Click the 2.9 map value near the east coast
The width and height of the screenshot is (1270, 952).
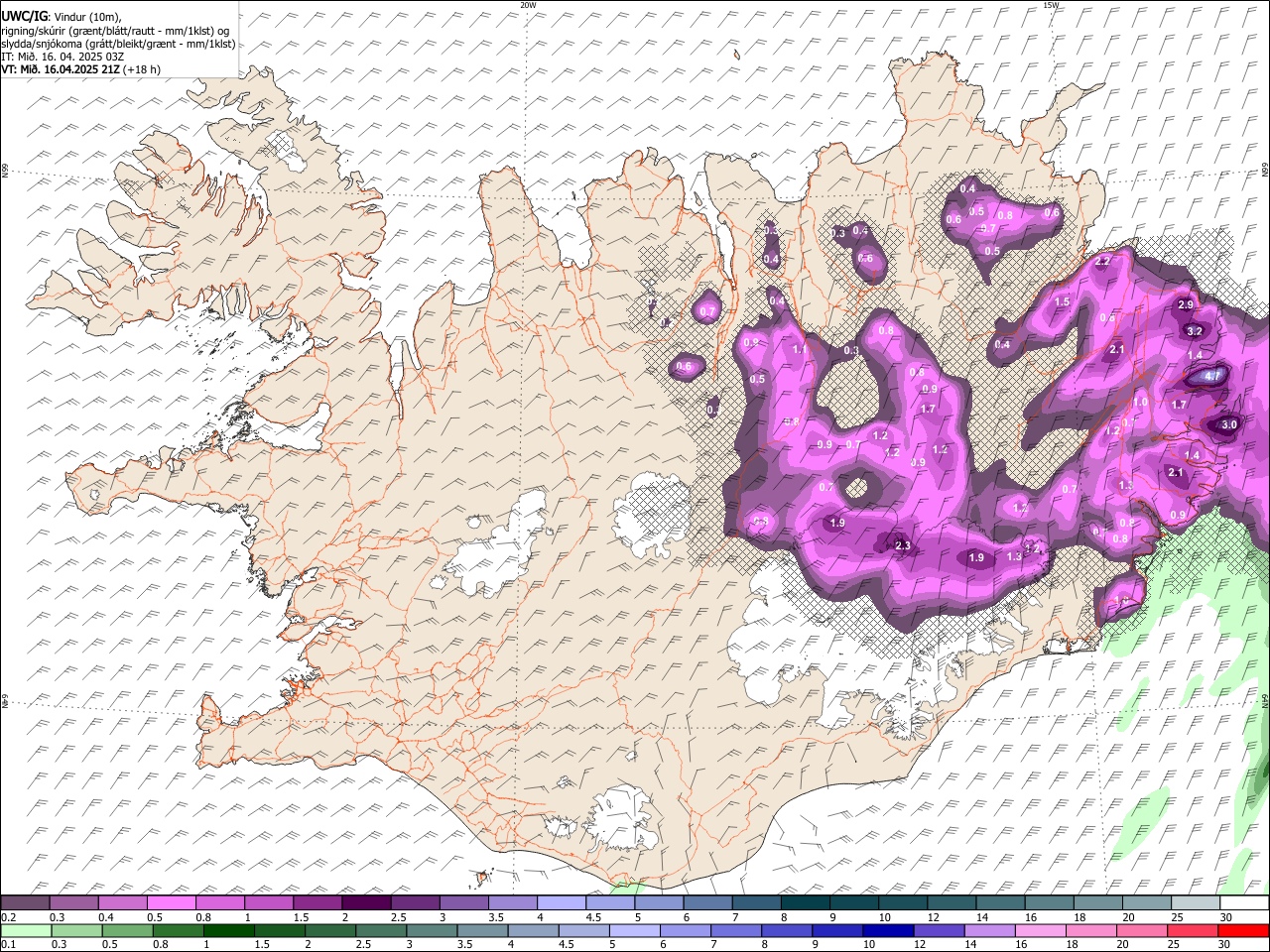click(1186, 305)
